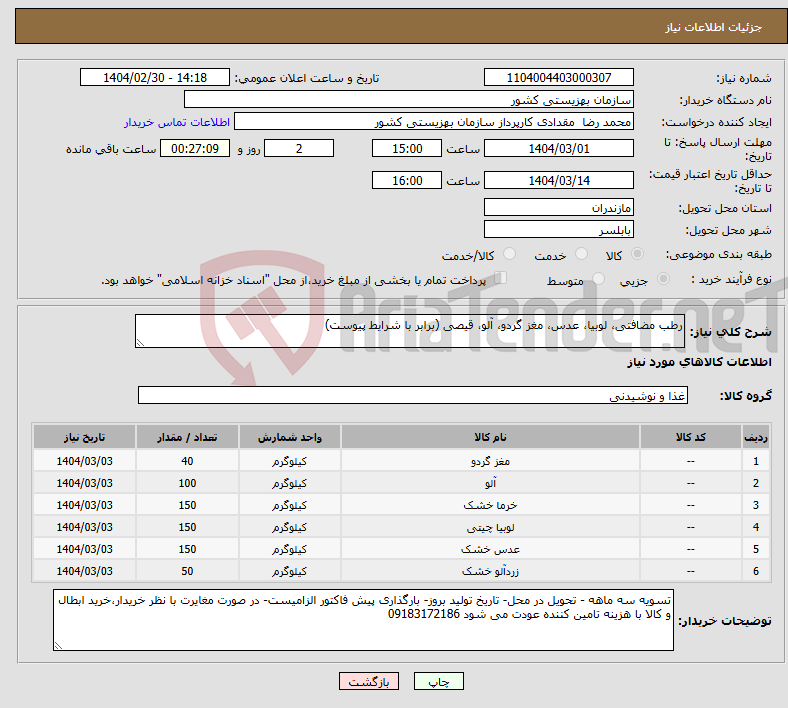This screenshot has width=788, height=708.
Task: Click quantity 100 in آلو row
Action: [187, 483]
